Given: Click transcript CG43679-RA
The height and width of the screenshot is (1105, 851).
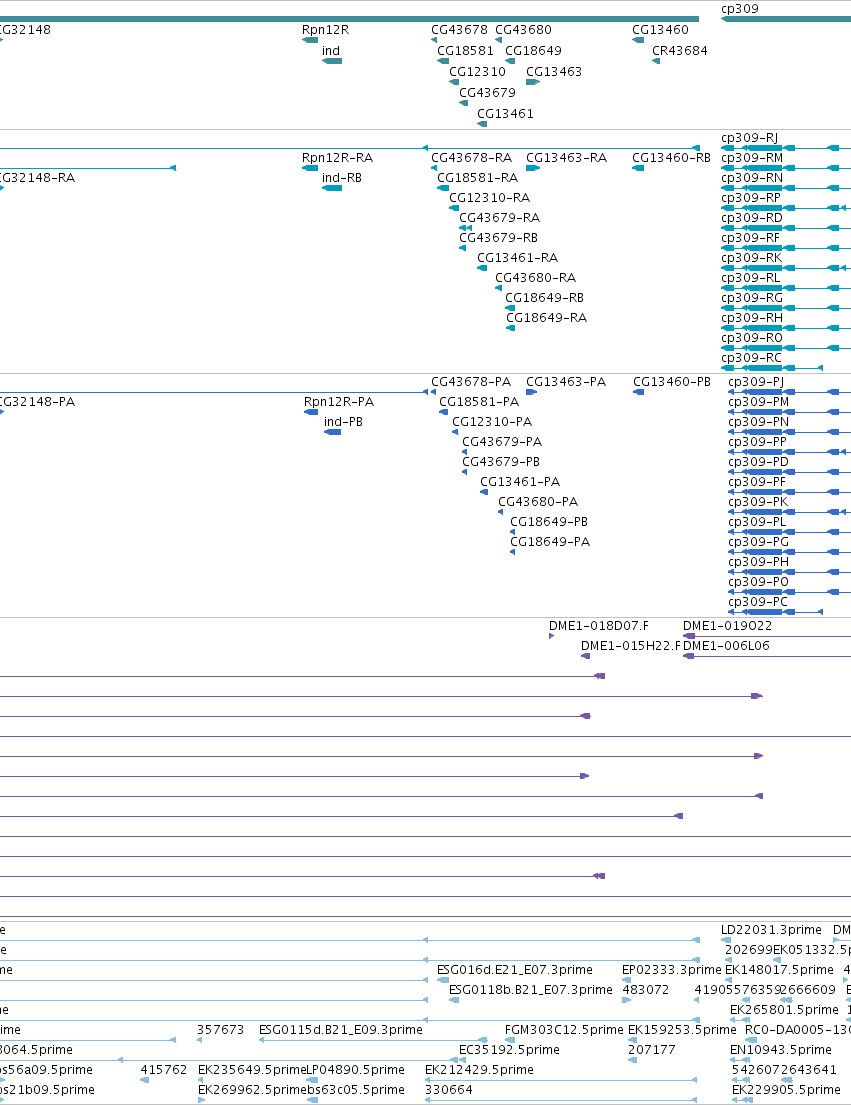Looking at the screenshot, I should (x=499, y=218).
